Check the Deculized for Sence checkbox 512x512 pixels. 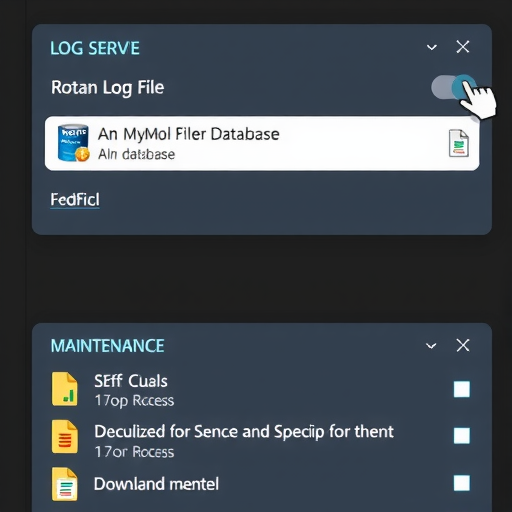(462, 436)
